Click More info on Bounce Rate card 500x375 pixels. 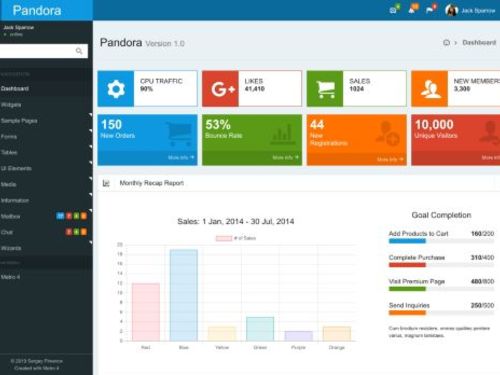286,157
